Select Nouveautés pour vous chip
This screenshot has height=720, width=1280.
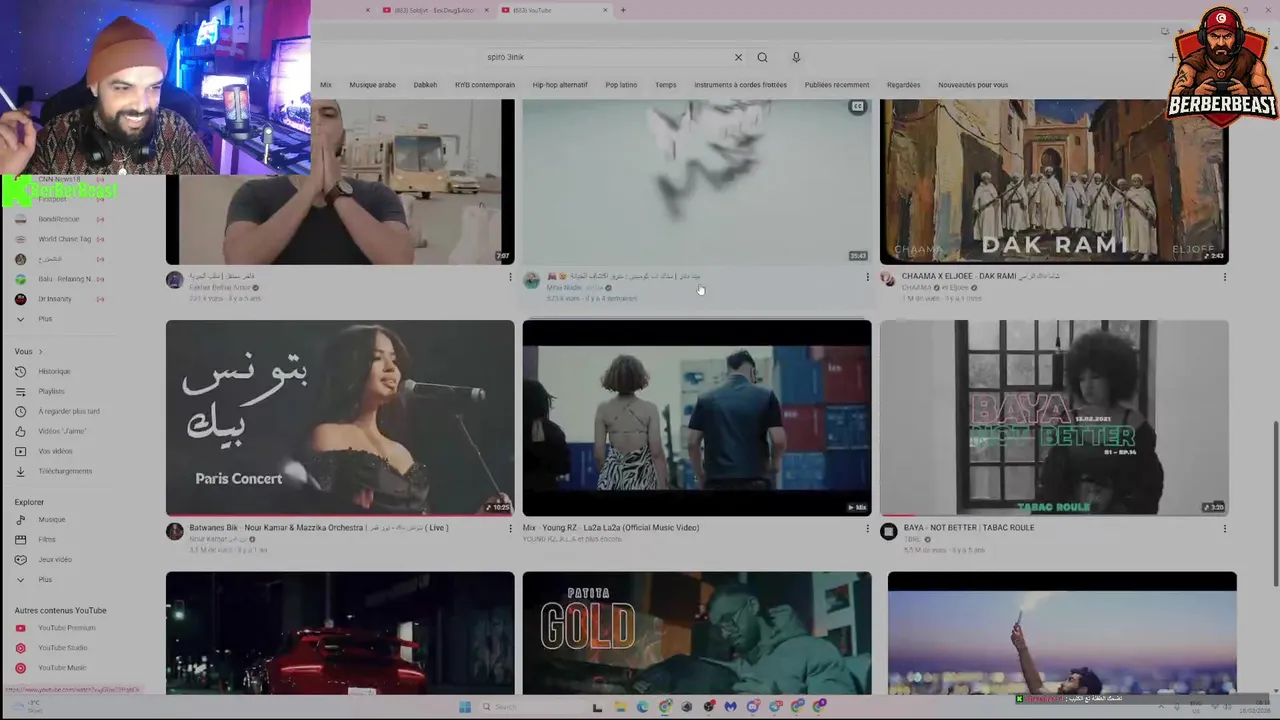973,85
